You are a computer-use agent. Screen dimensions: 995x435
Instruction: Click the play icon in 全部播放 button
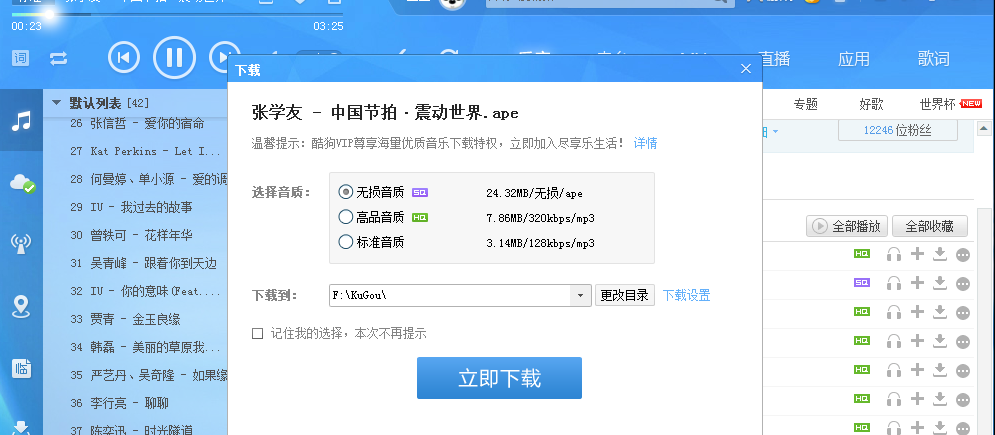point(820,226)
